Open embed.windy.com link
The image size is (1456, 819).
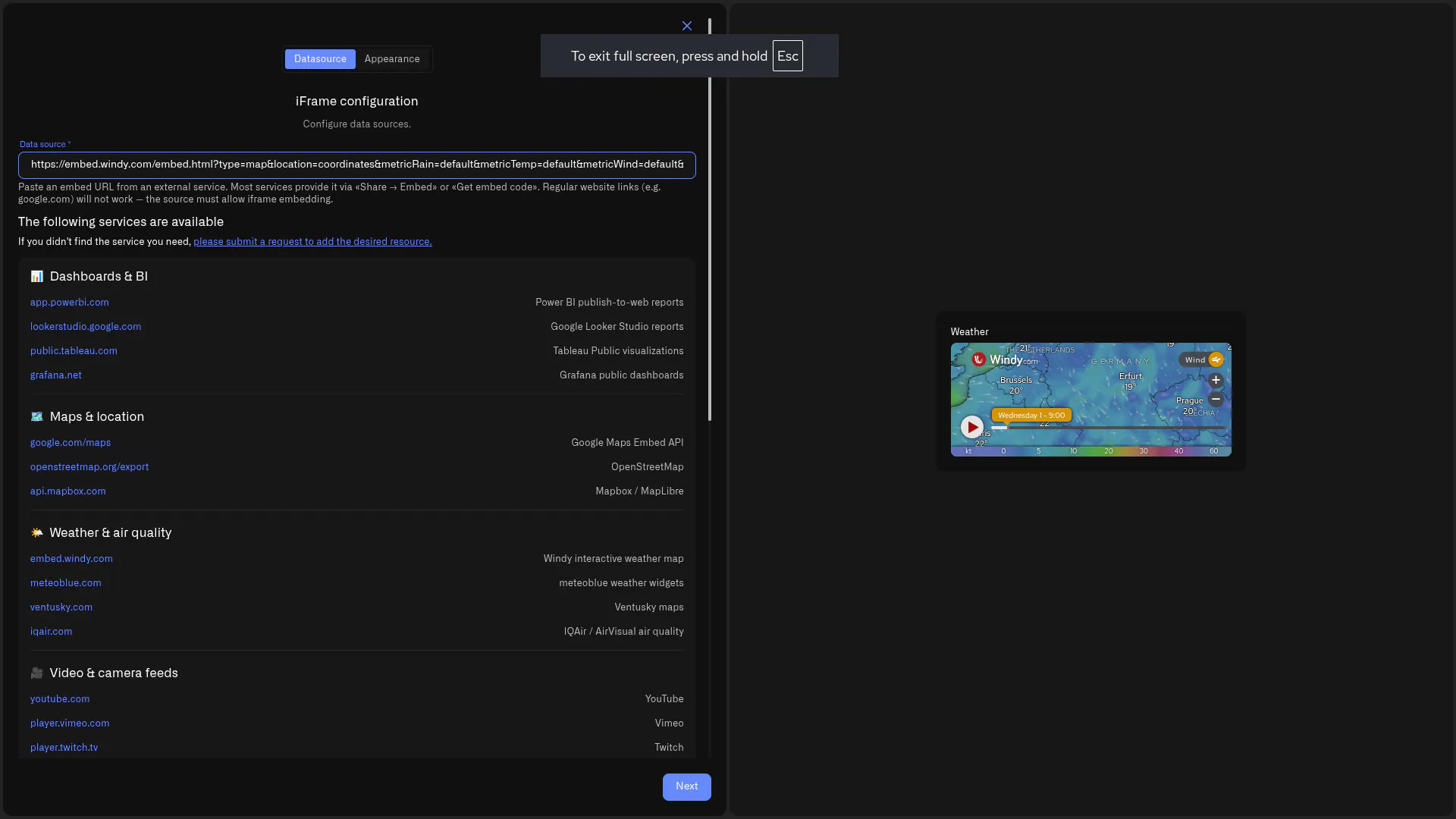coord(71,559)
